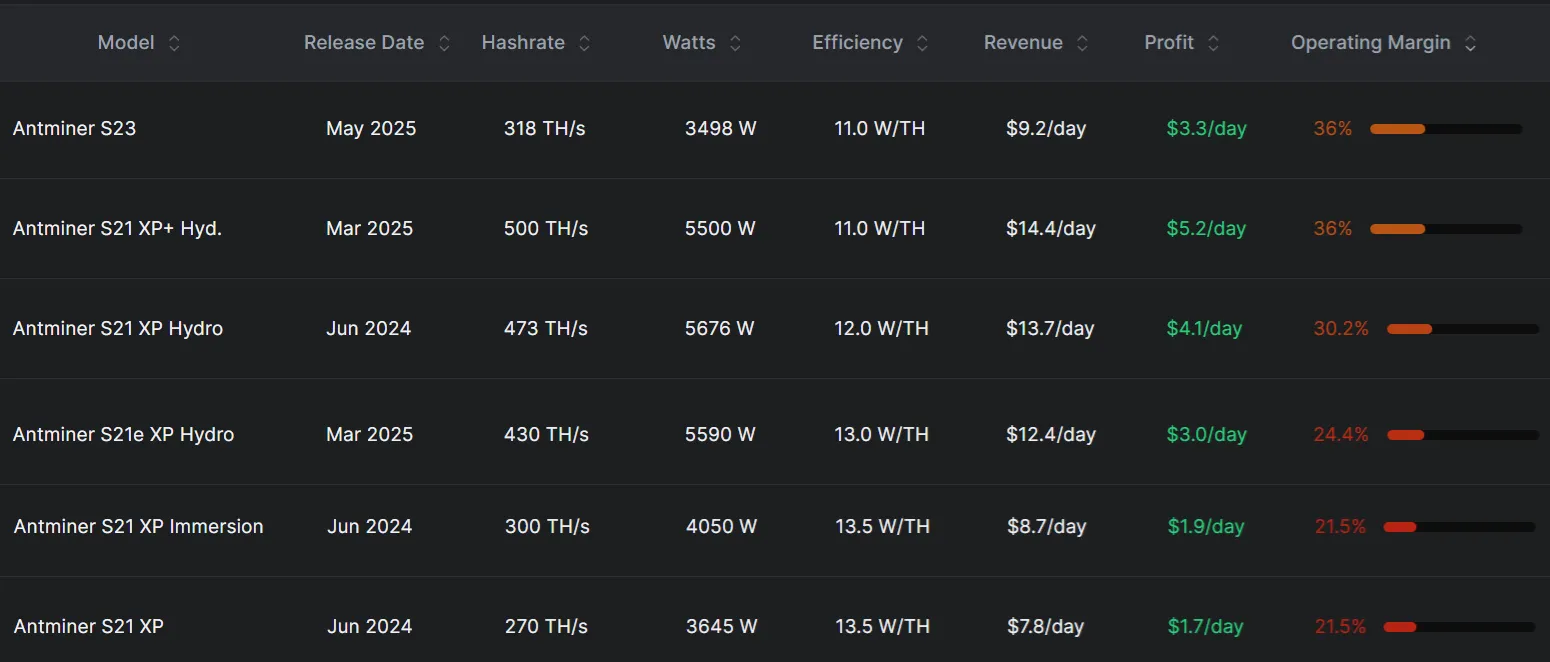Click the sort icon beside Profit header

(1212, 42)
